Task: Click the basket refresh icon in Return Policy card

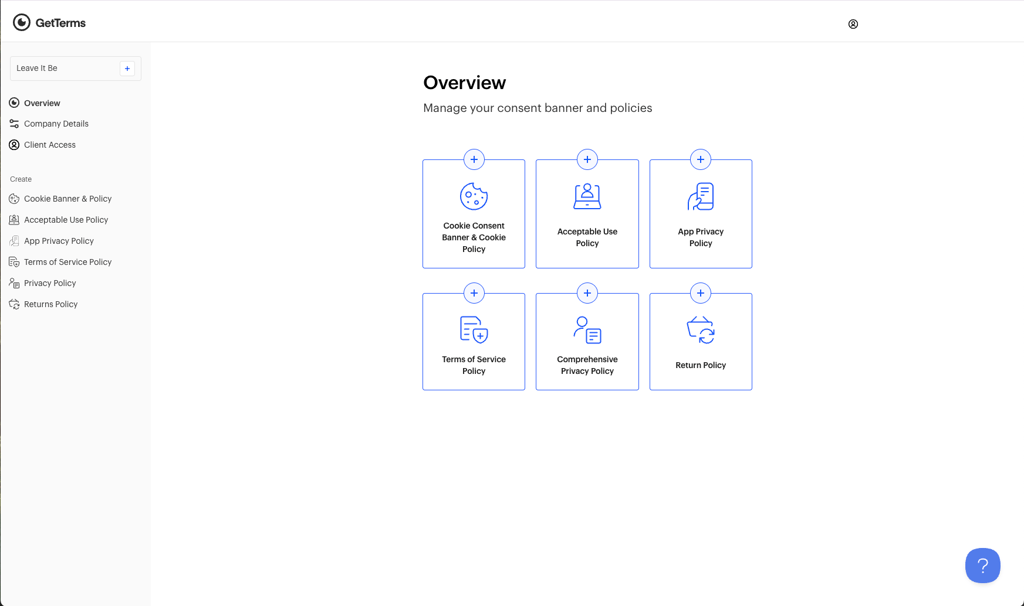Action: (701, 330)
